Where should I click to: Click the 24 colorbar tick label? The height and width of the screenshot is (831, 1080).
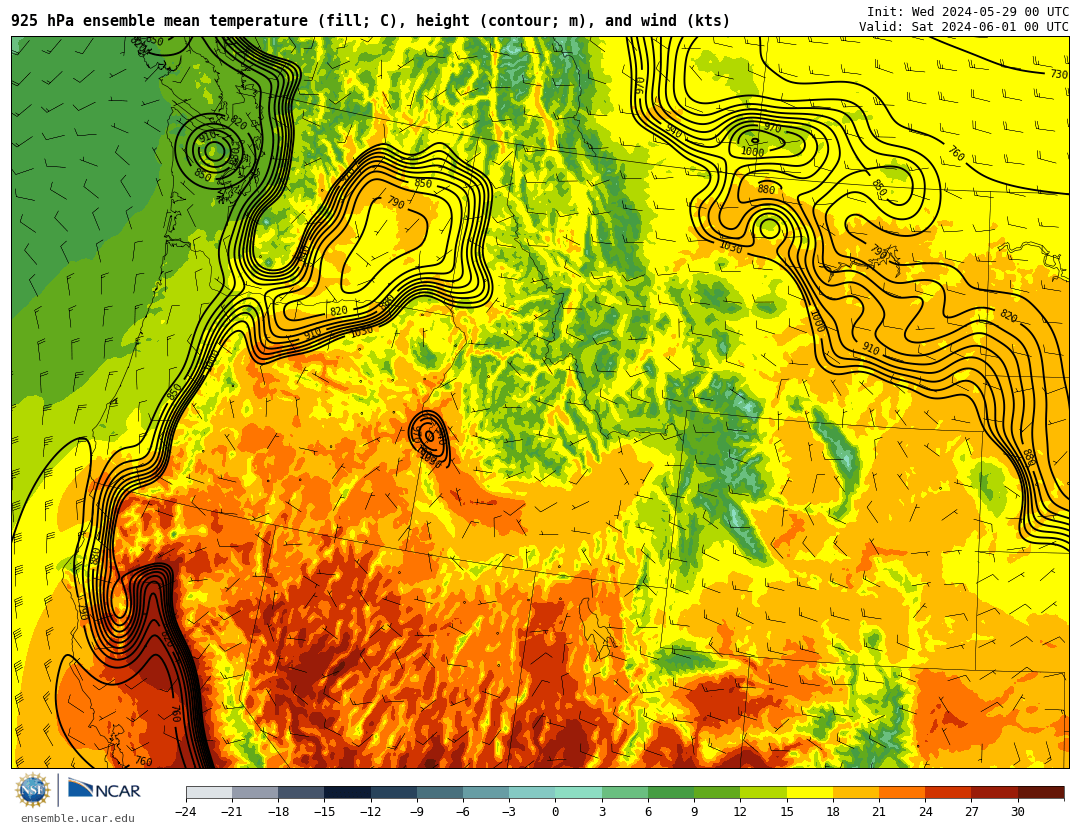(x=925, y=812)
